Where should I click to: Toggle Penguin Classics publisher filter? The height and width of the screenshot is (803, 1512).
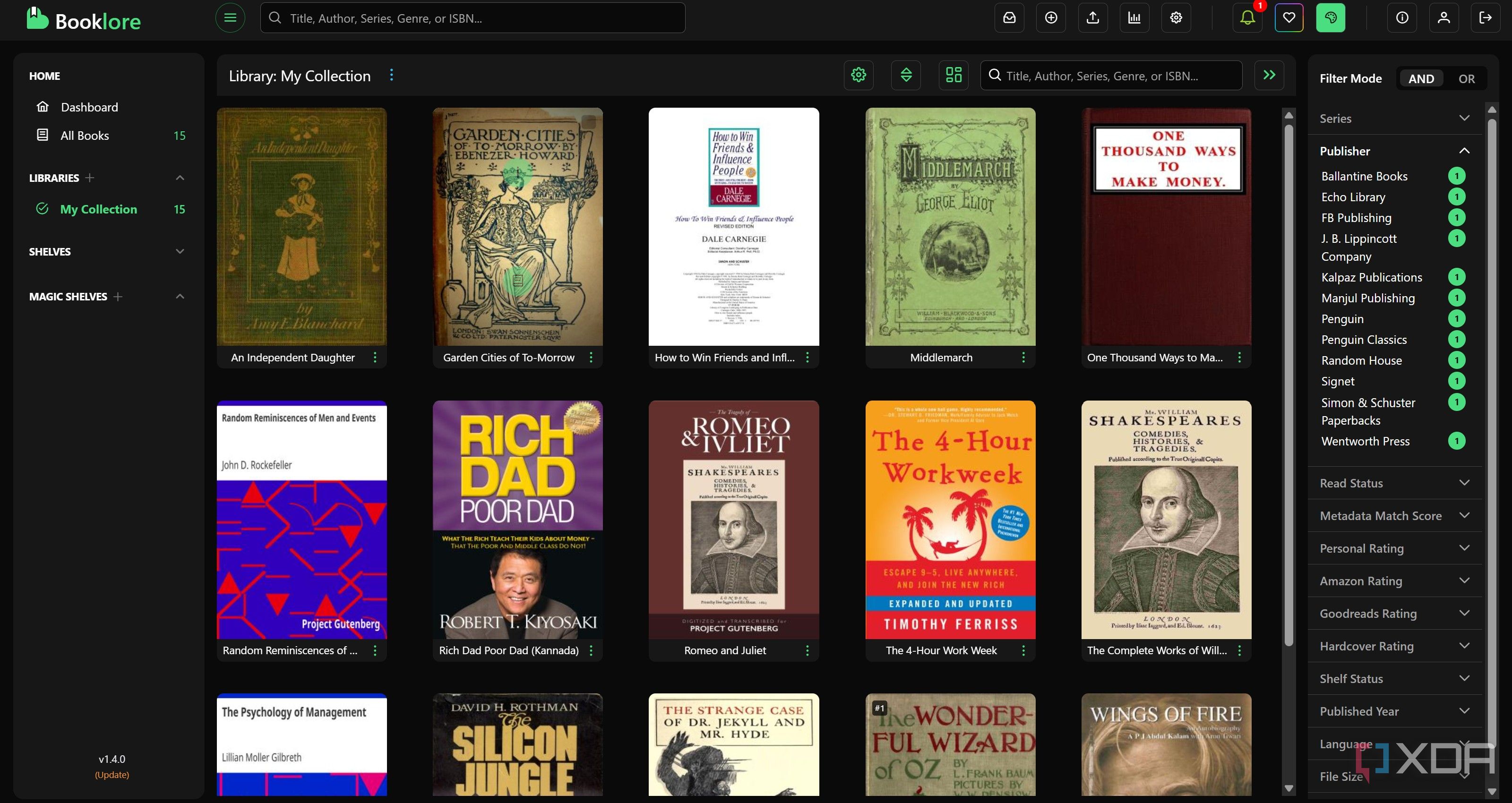click(x=1392, y=340)
